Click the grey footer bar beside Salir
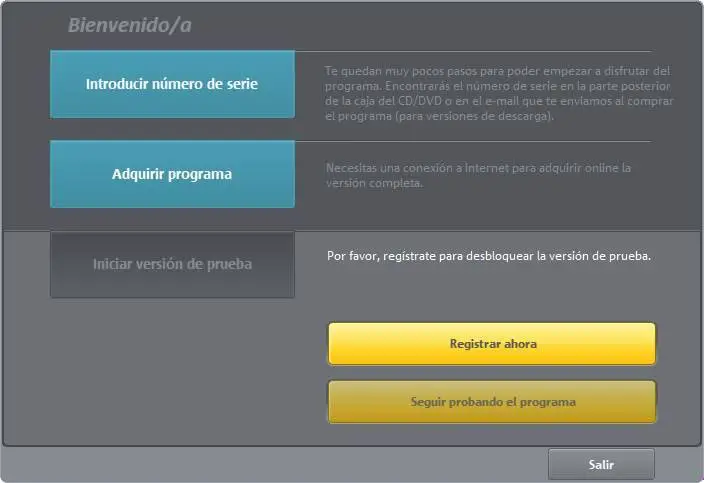This screenshot has width=704, height=483. (x=274, y=464)
